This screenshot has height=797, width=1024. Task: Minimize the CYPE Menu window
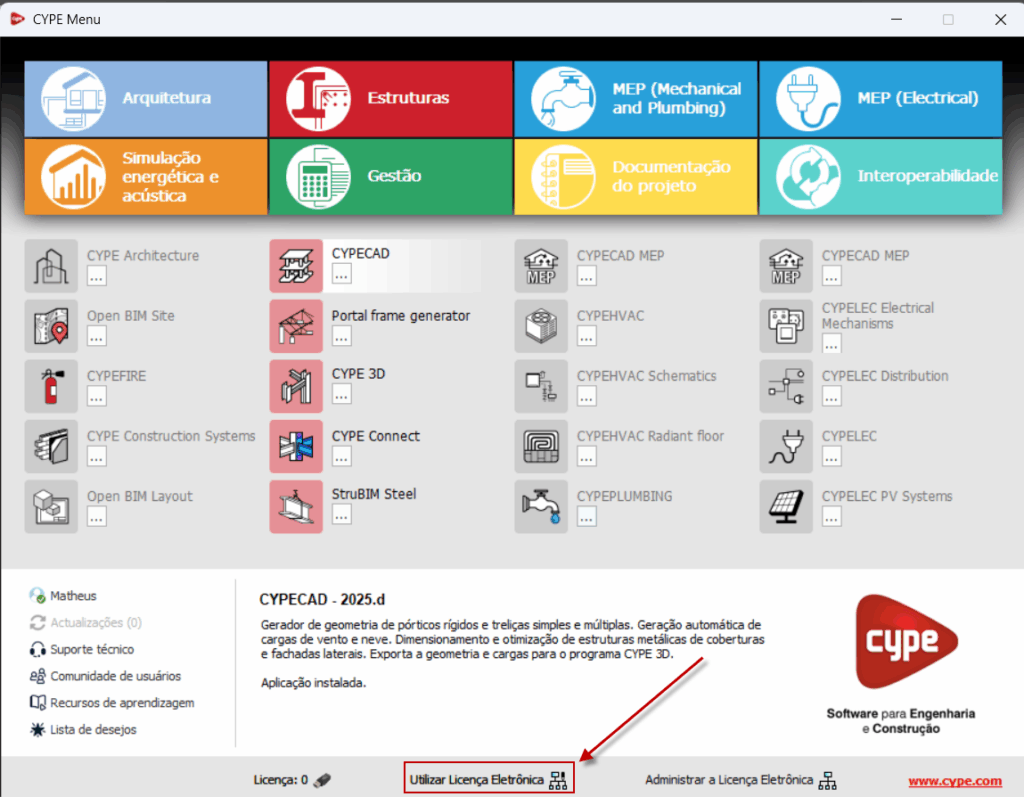897,20
